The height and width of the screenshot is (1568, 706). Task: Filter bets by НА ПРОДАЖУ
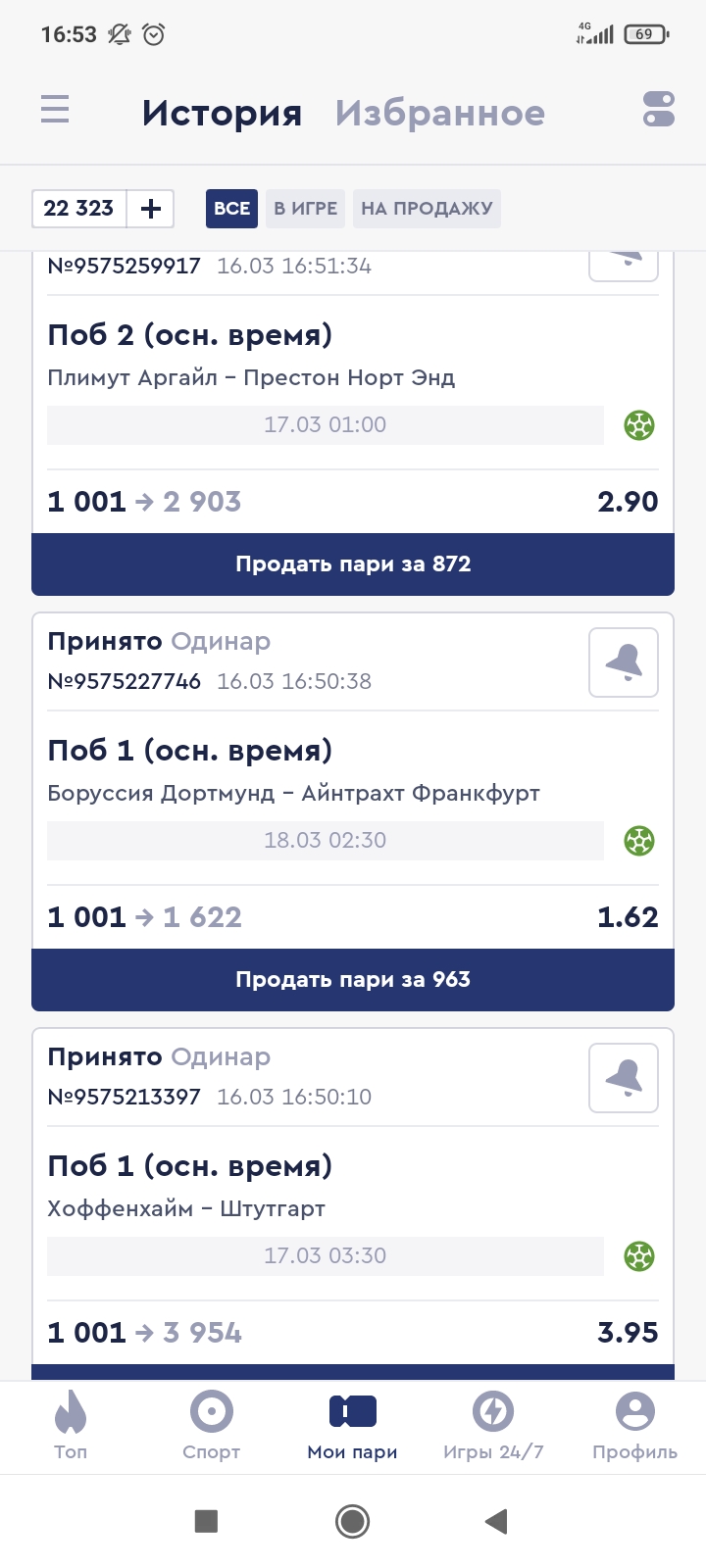coord(427,208)
